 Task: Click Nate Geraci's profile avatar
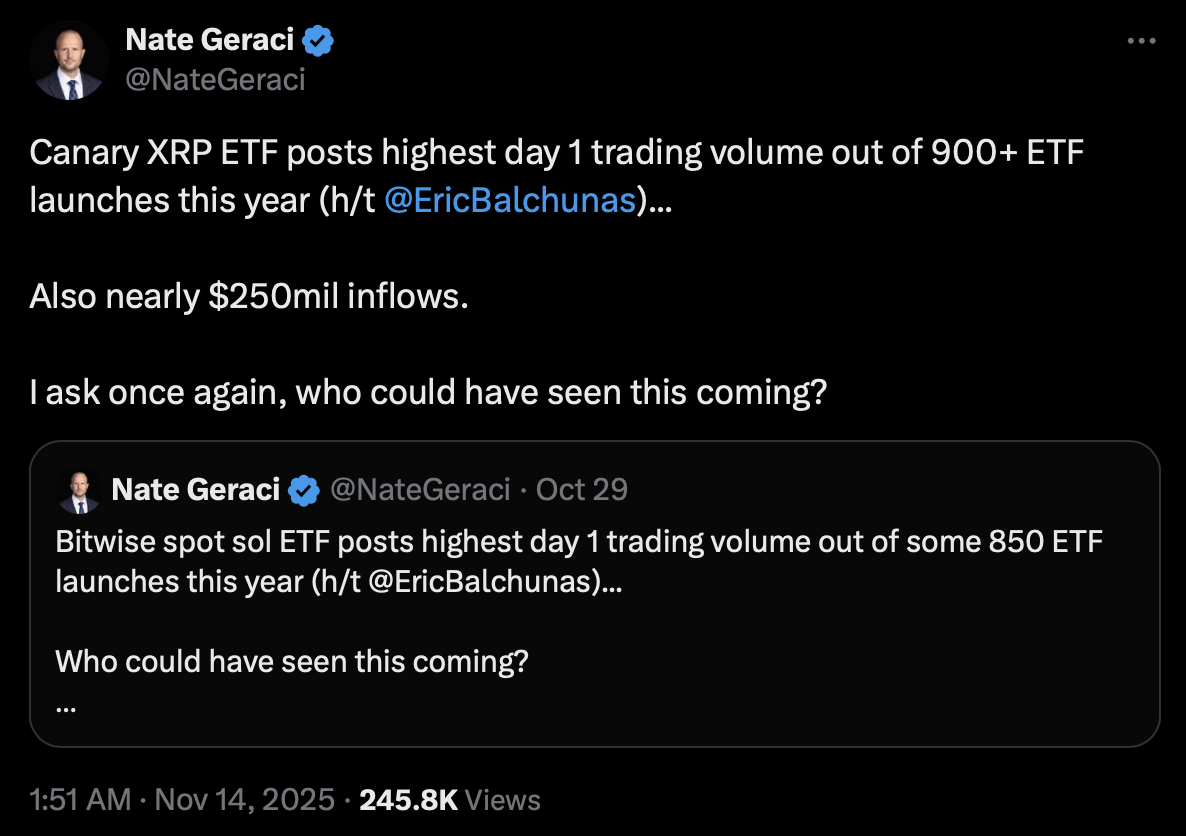(68, 61)
